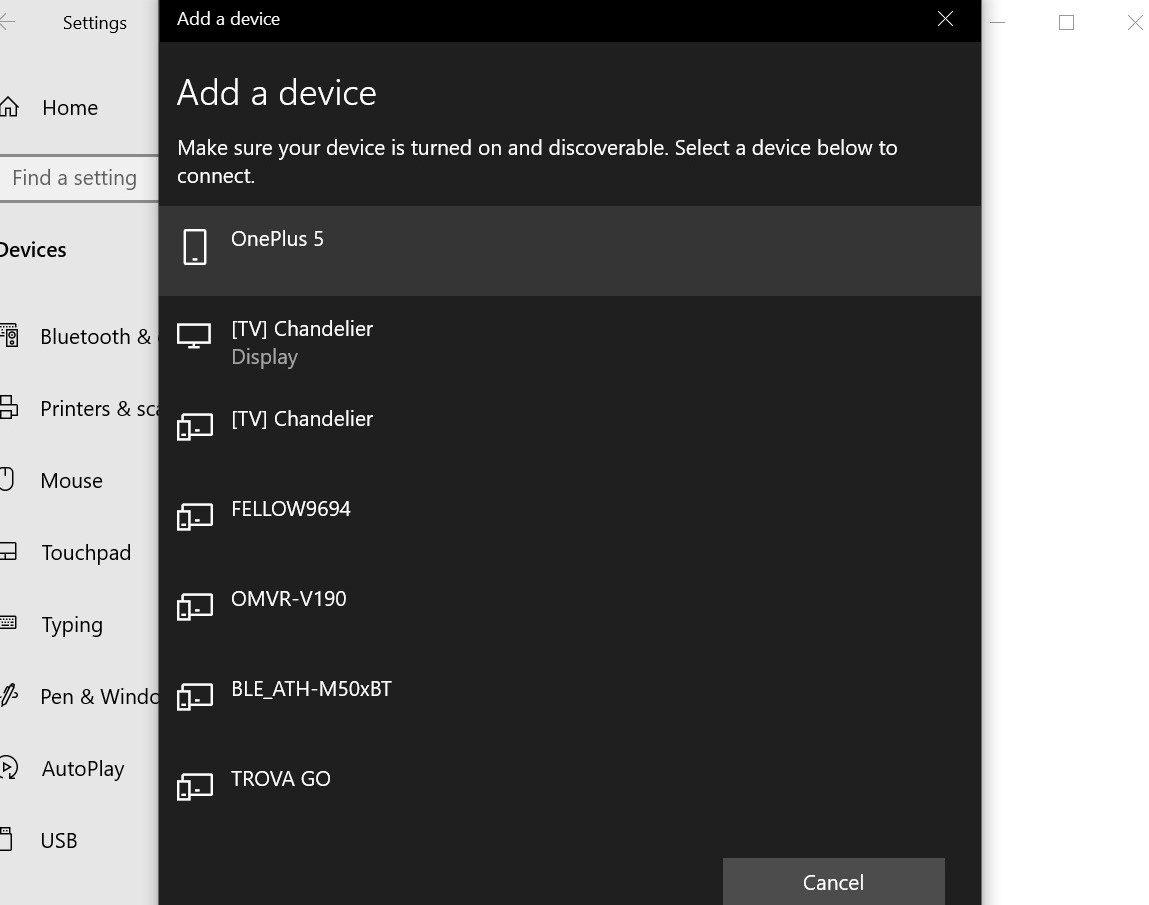Image resolution: width=1149 pixels, height=905 pixels.
Task: Click the Bluetooth & devices sidebar icon
Action: pyautogui.click(x=10, y=336)
